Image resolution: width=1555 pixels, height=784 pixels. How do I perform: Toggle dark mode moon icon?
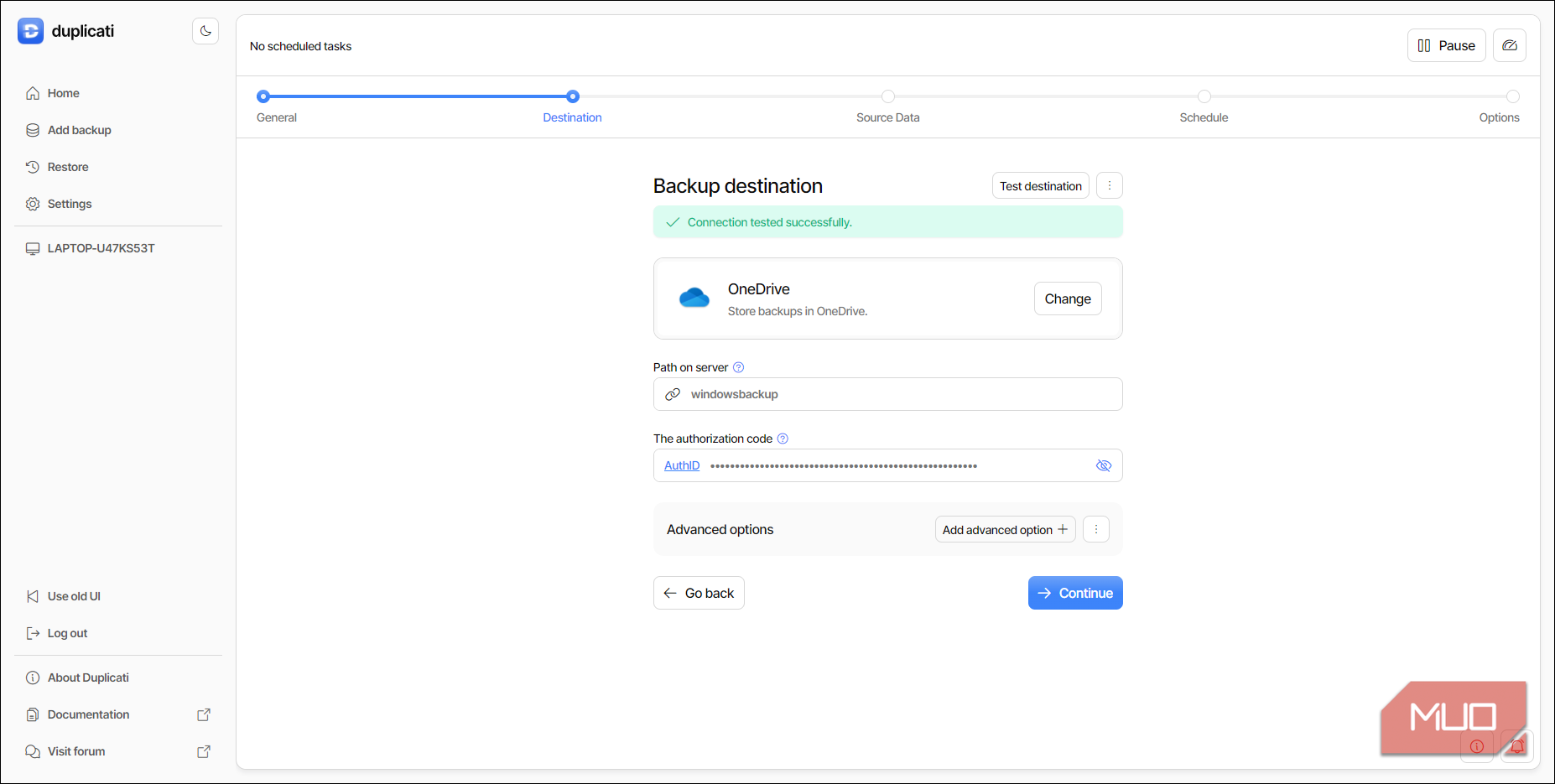(205, 31)
